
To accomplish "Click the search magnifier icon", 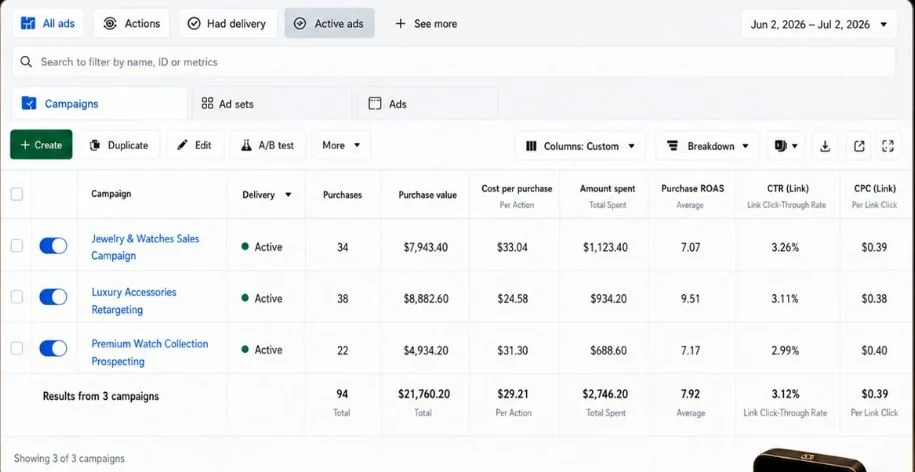I will coord(26,62).
